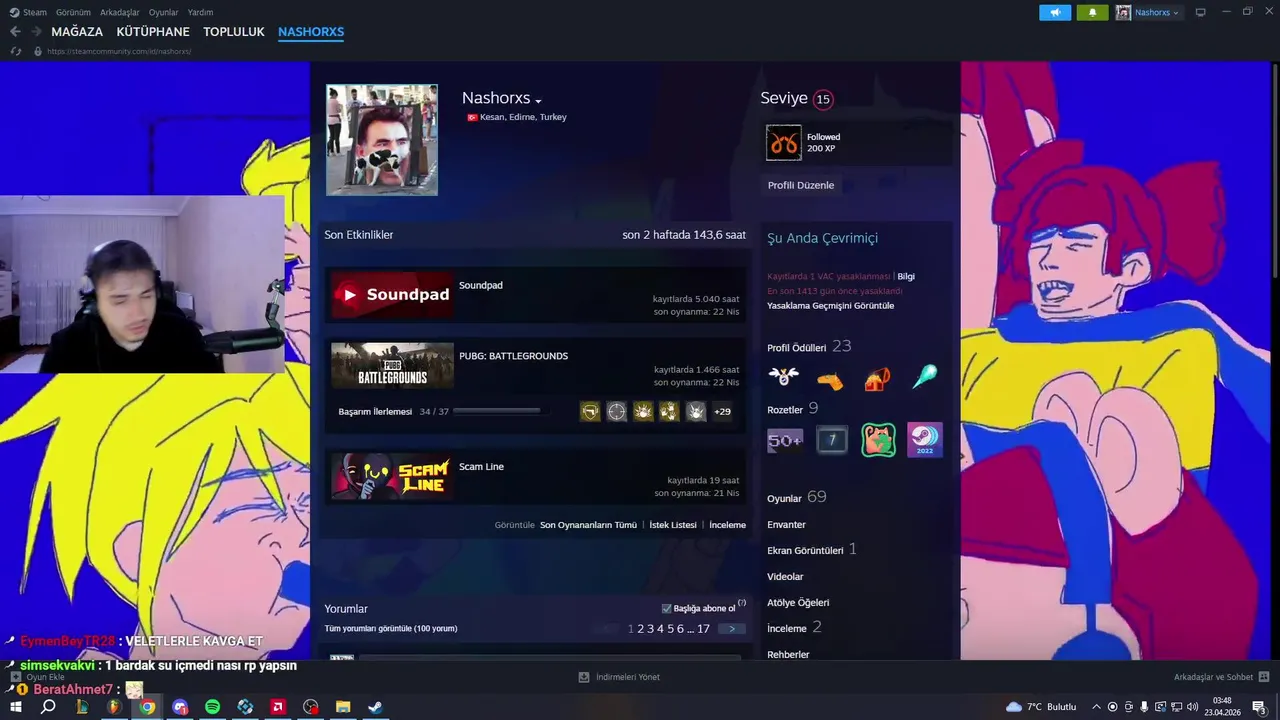This screenshot has height=720, width=1280.
Task: Open the Yardım menu
Action: point(200,12)
